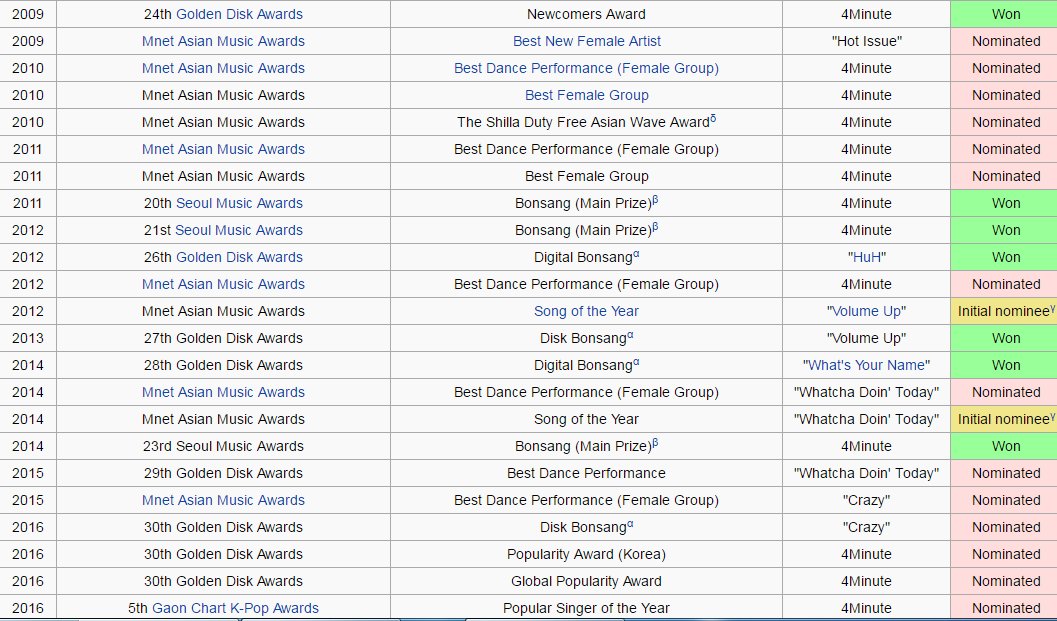Open the Best New Female Artist link

click(x=586, y=41)
